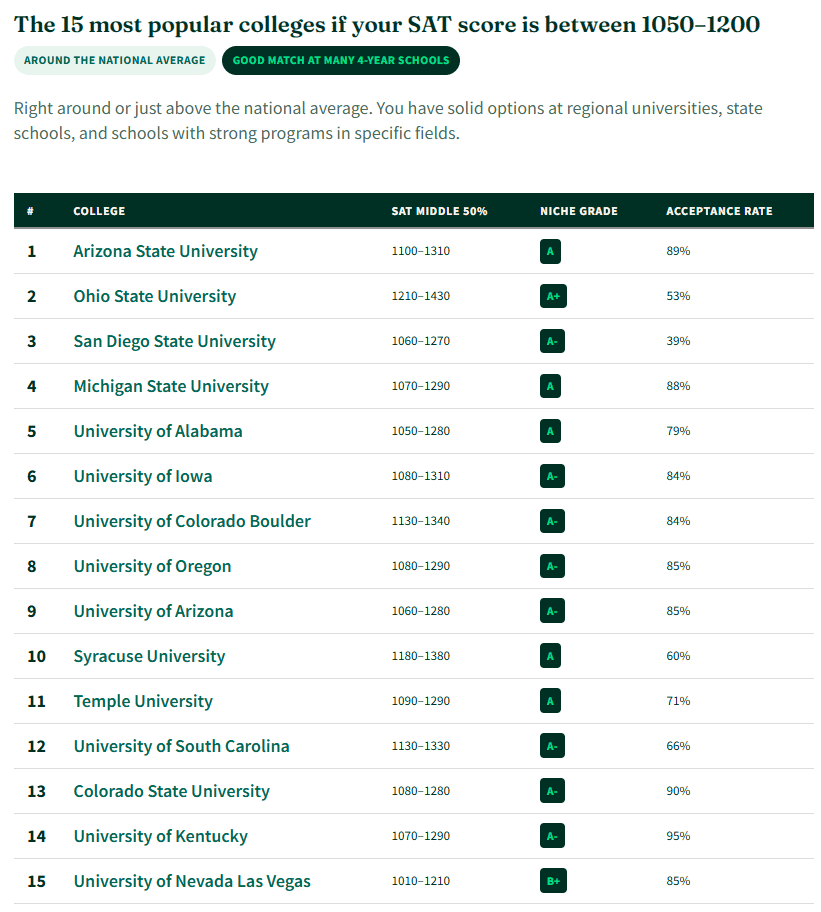Click the 79% acceptance rate value

click(x=678, y=431)
